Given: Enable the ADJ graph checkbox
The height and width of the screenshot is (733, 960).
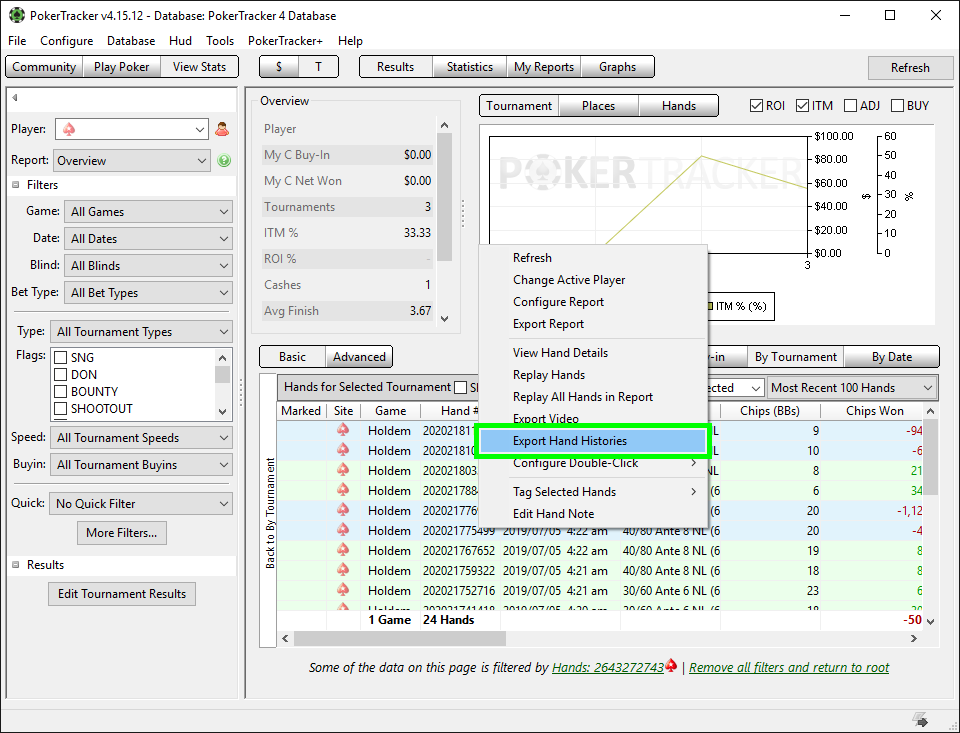Looking at the screenshot, I should tap(851, 106).
